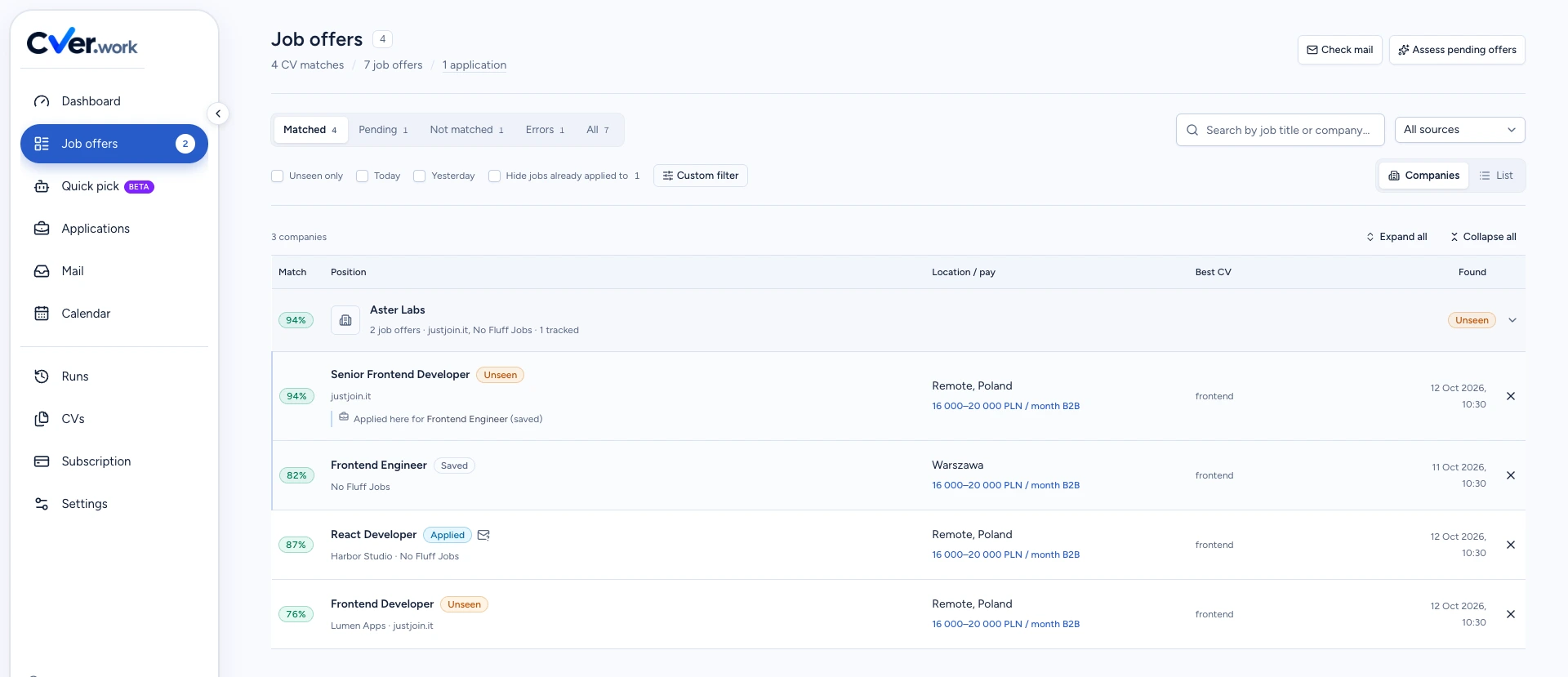Select the Errors tab
The image size is (1568, 677).
pyautogui.click(x=545, y=130)
